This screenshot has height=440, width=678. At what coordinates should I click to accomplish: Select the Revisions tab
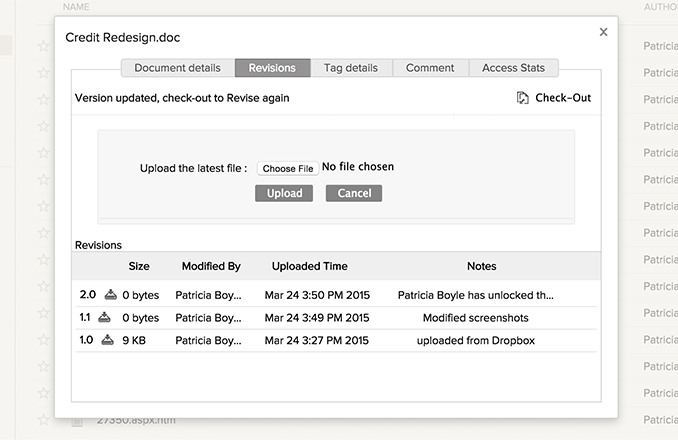click(272, 68)
